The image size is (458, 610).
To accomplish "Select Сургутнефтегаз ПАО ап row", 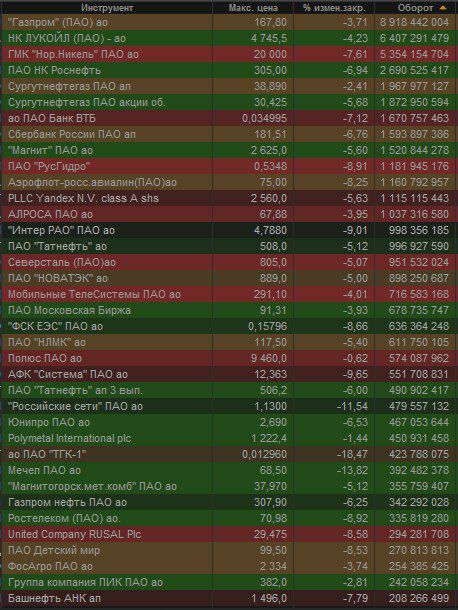I will [x=229, y=86].
